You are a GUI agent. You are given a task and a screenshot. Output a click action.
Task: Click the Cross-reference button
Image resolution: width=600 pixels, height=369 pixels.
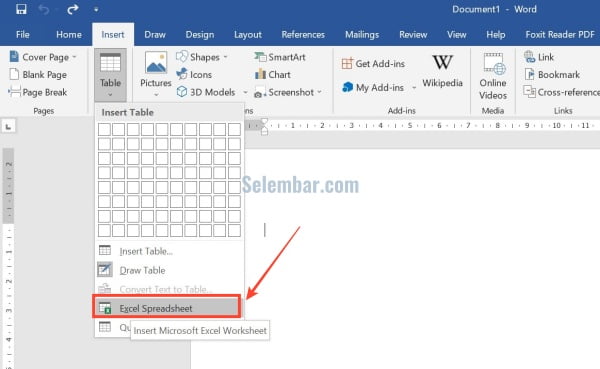[x=561, y=92]
